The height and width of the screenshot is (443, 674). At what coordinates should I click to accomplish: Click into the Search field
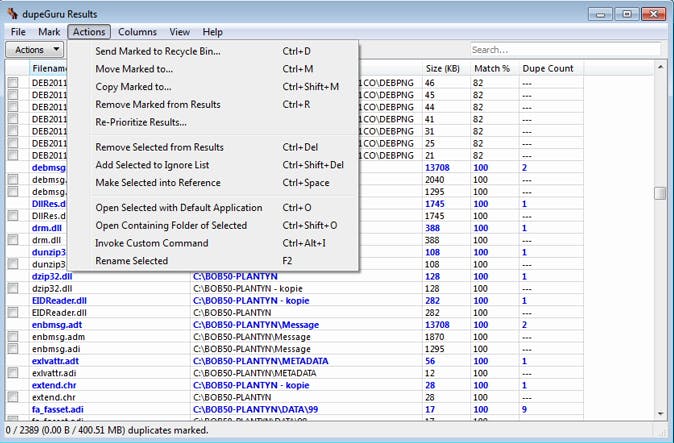(x=563, y=49)
